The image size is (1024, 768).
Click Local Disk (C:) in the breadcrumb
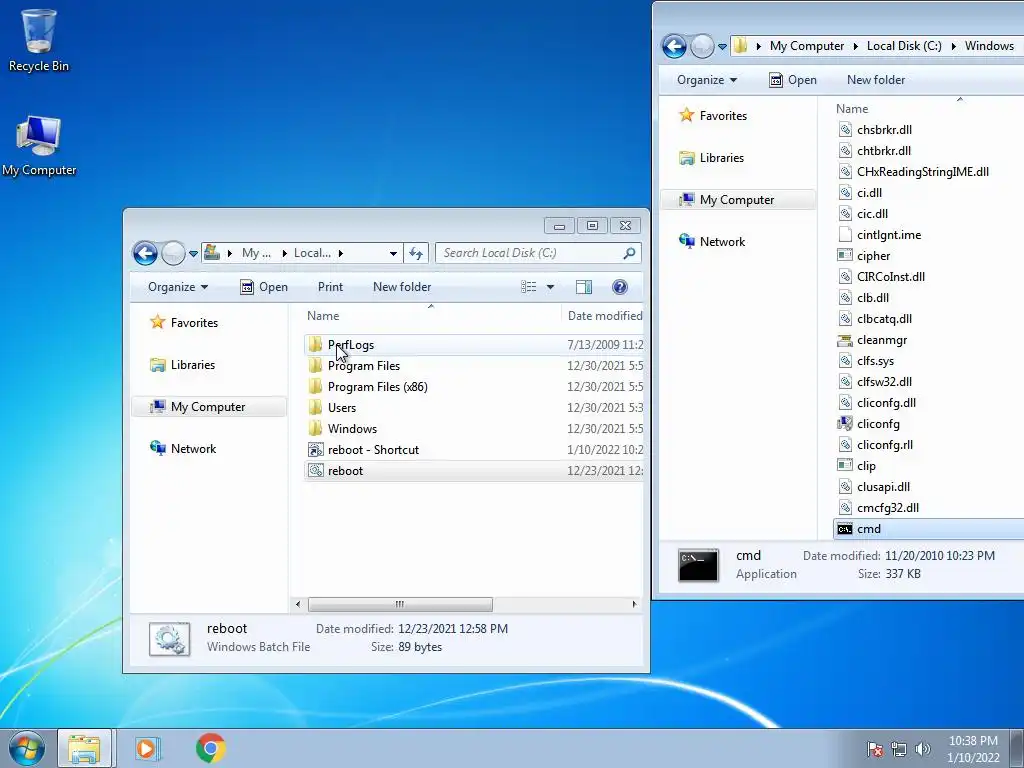(904, 46)
